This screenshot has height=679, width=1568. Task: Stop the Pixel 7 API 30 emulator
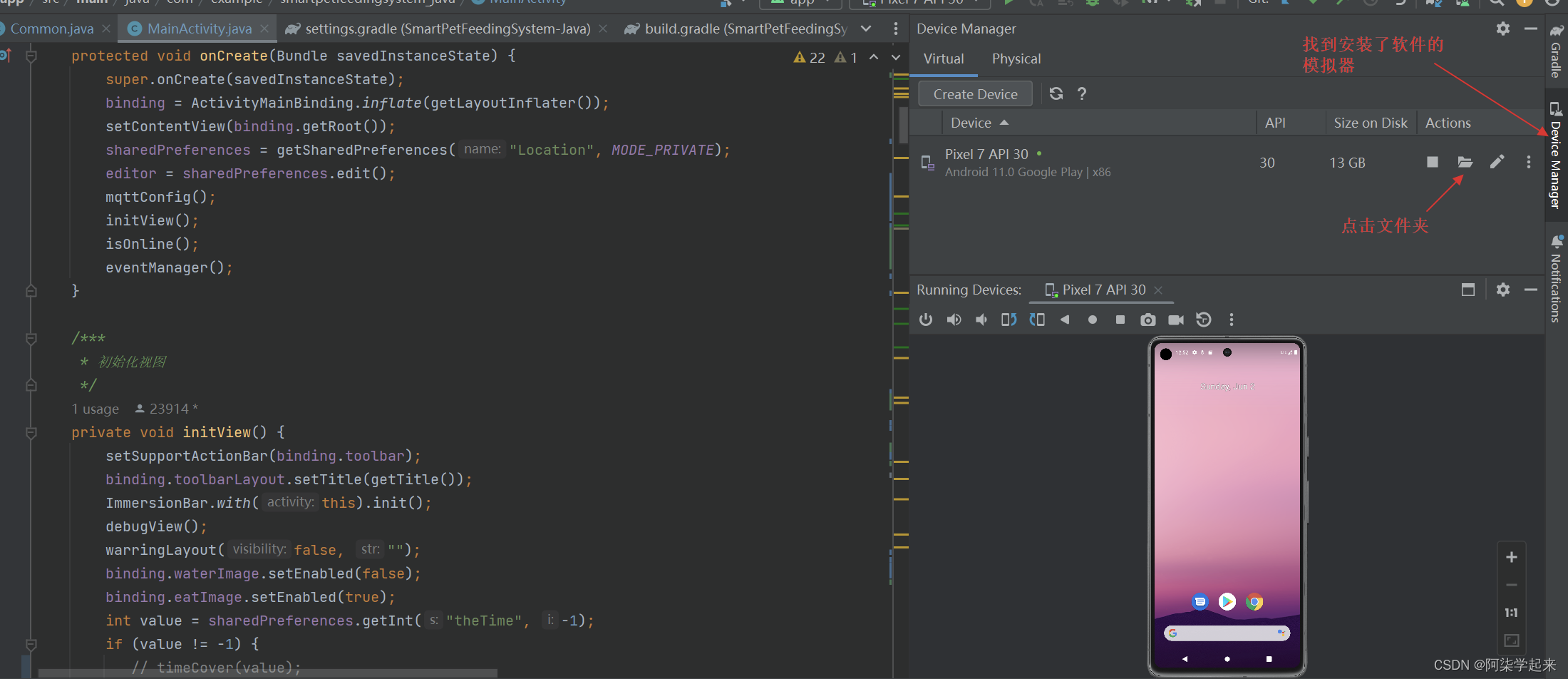click(1433, 162)
